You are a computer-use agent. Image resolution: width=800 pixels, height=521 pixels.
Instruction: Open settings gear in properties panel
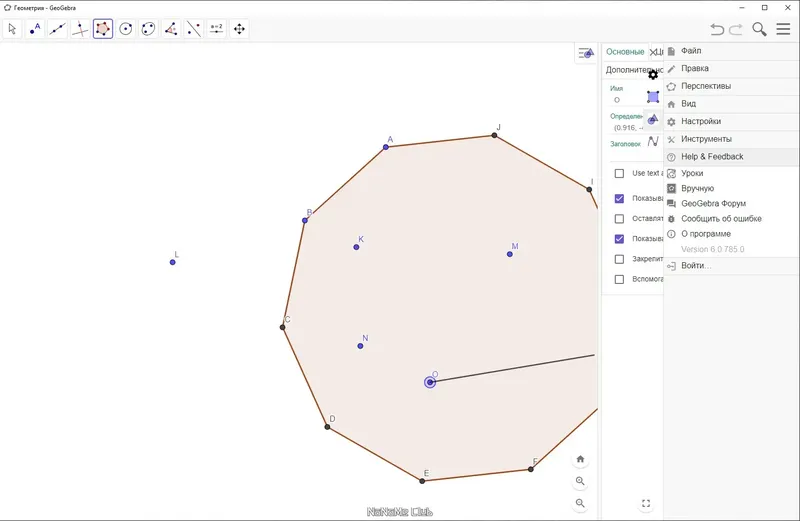click(653, 75)
